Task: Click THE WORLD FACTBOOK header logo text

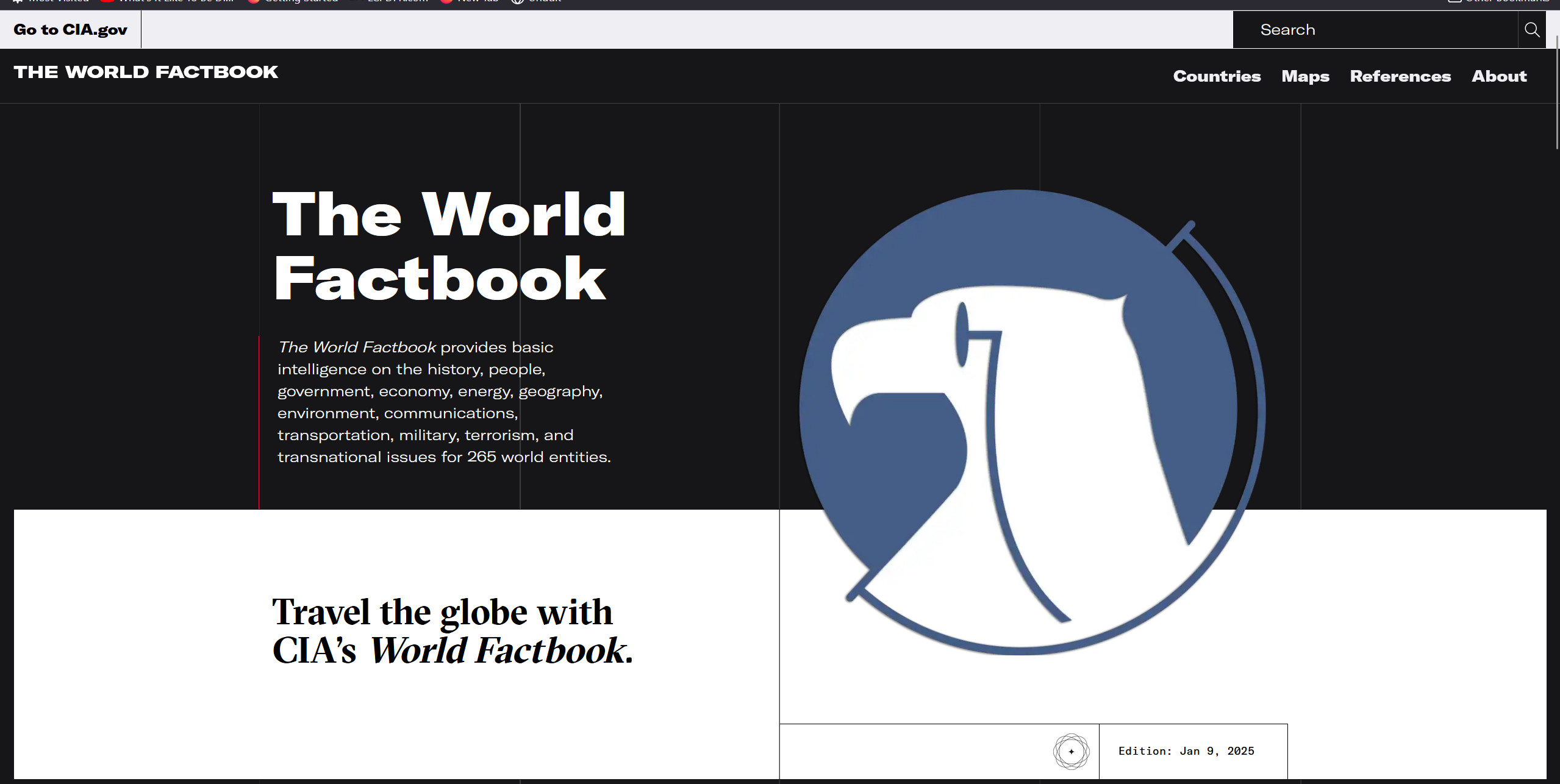Action: pos(146,72)
